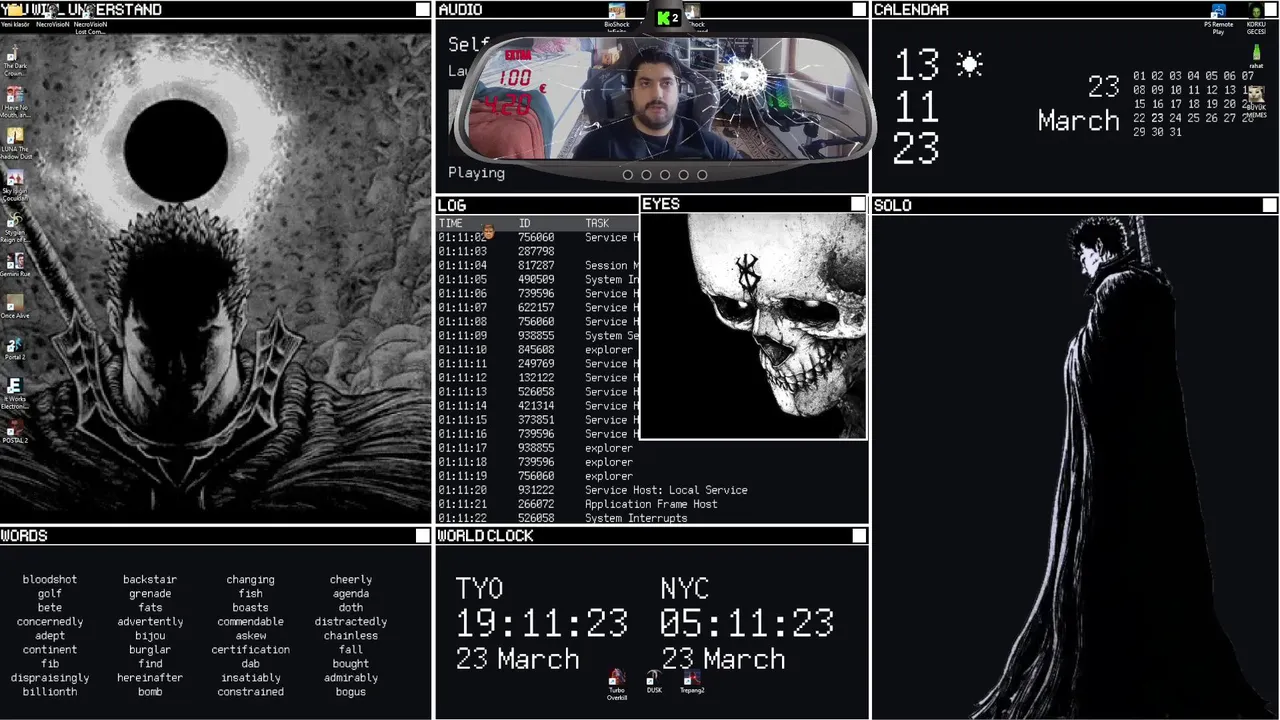Open the Portal 2 shortcut
The height and width of the screenshot is (720, 1280).
pos(14,347)
